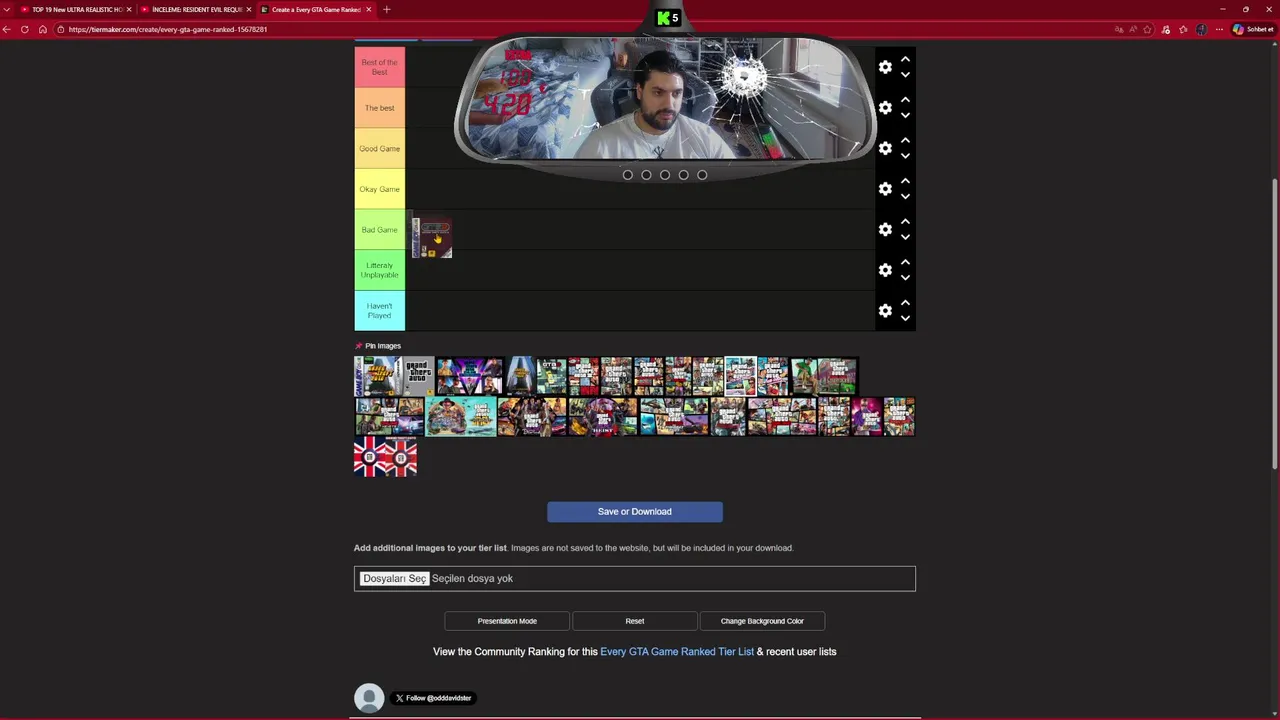Open Every GTA Game Ranked Tier List link
Image resolution: width=1280 pixels, height=720 pixels.
point(677,652)
